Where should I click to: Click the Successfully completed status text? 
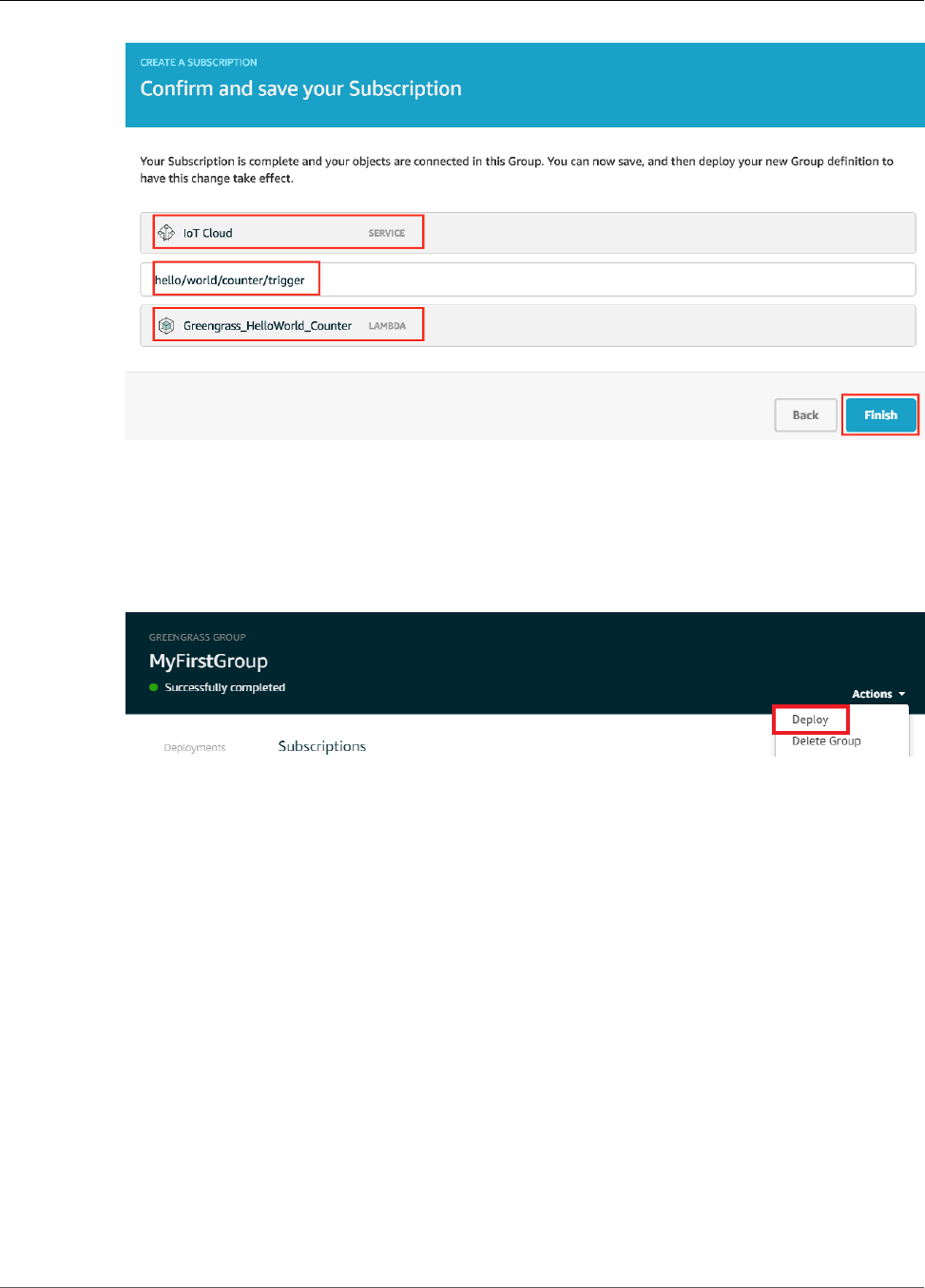click(225, 687)
